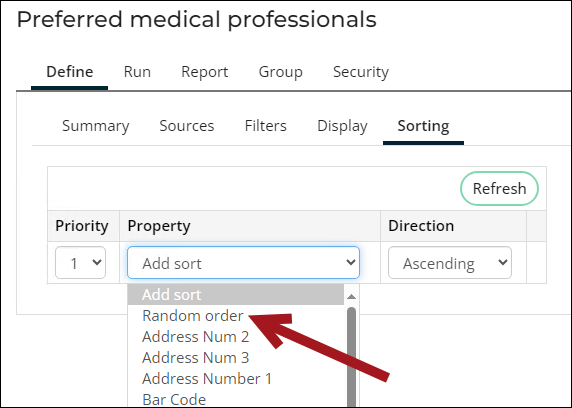Select the Security tab
The image size is (572, 408).
[x=361, y=72]
